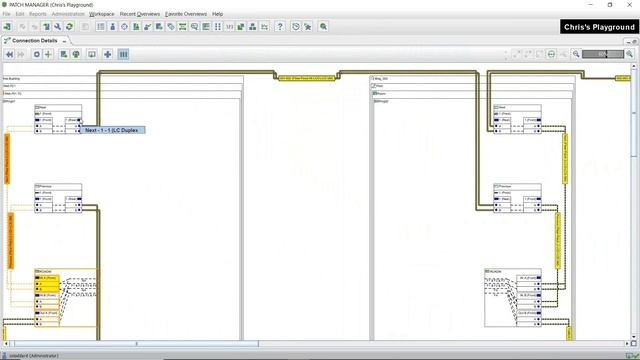Click the fit-to-width zoom icon

[551, 54]
